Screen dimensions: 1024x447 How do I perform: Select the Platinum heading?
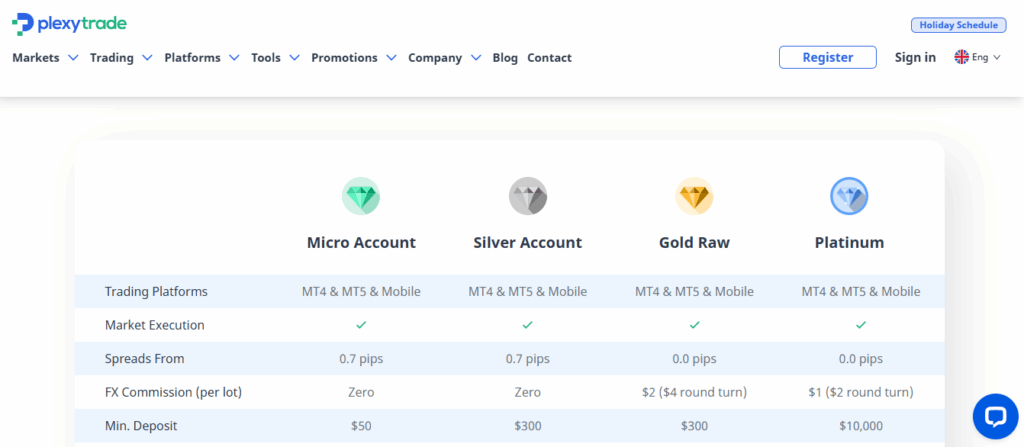[849, 242]
